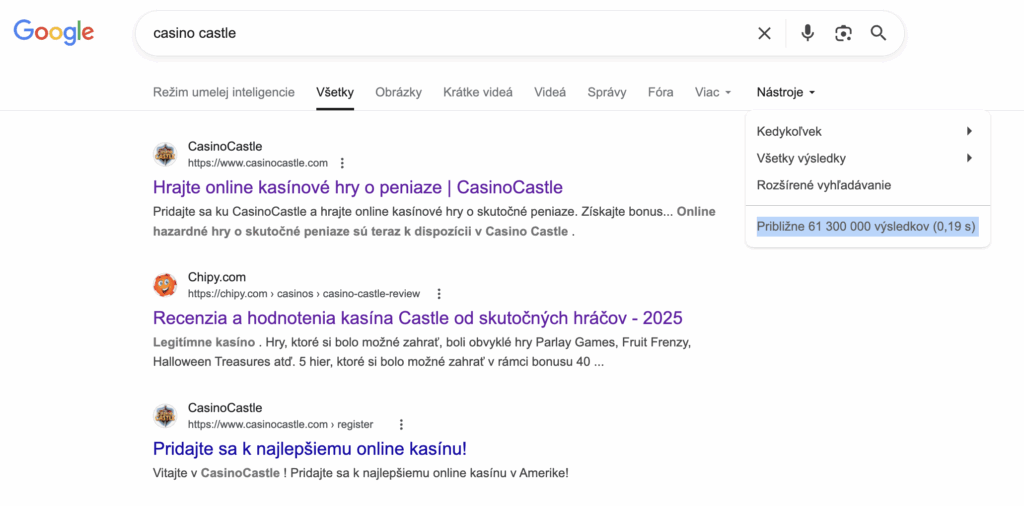Image resolution: width=1024 pixels, height=506 pixels.
Task: Open three-dot menu for casinocastle.com result
Action: (x=342, y=163)
